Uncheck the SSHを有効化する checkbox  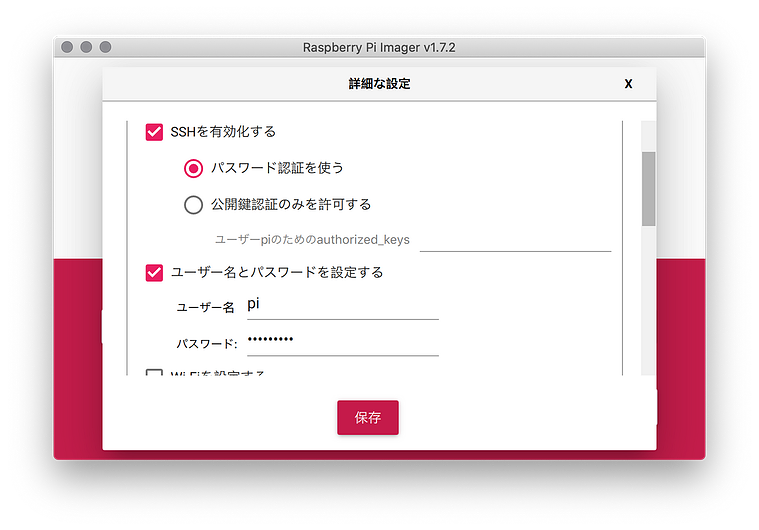(154, 132)
